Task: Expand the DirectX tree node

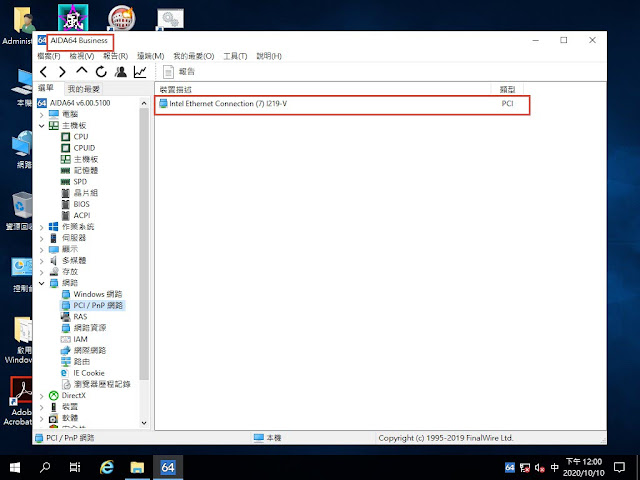Action: pyautogui.click(x=41, y=396)
